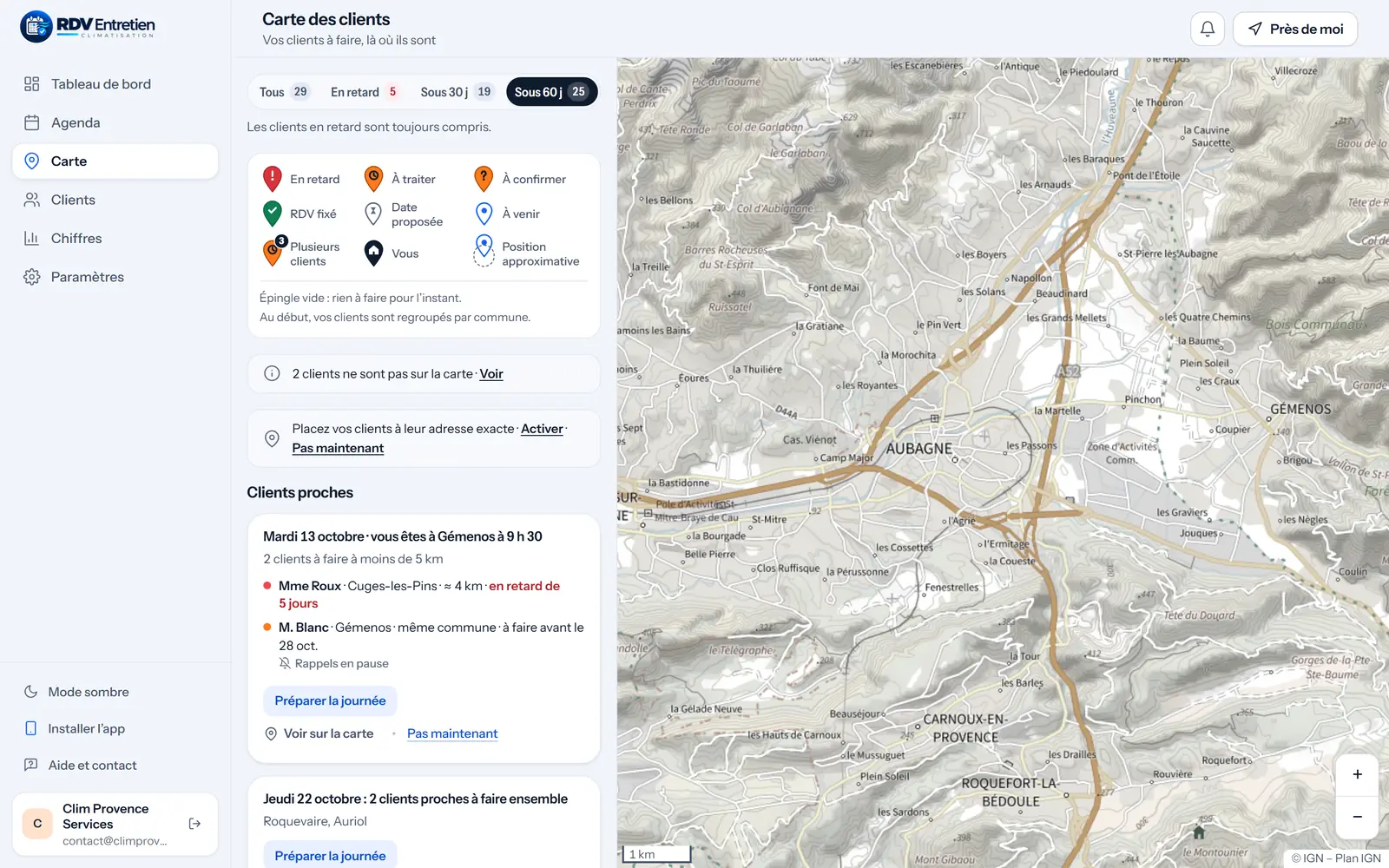Select the Tous filter tab
1389x868 pixels.
pyautogui.click(x=284, y=92)
